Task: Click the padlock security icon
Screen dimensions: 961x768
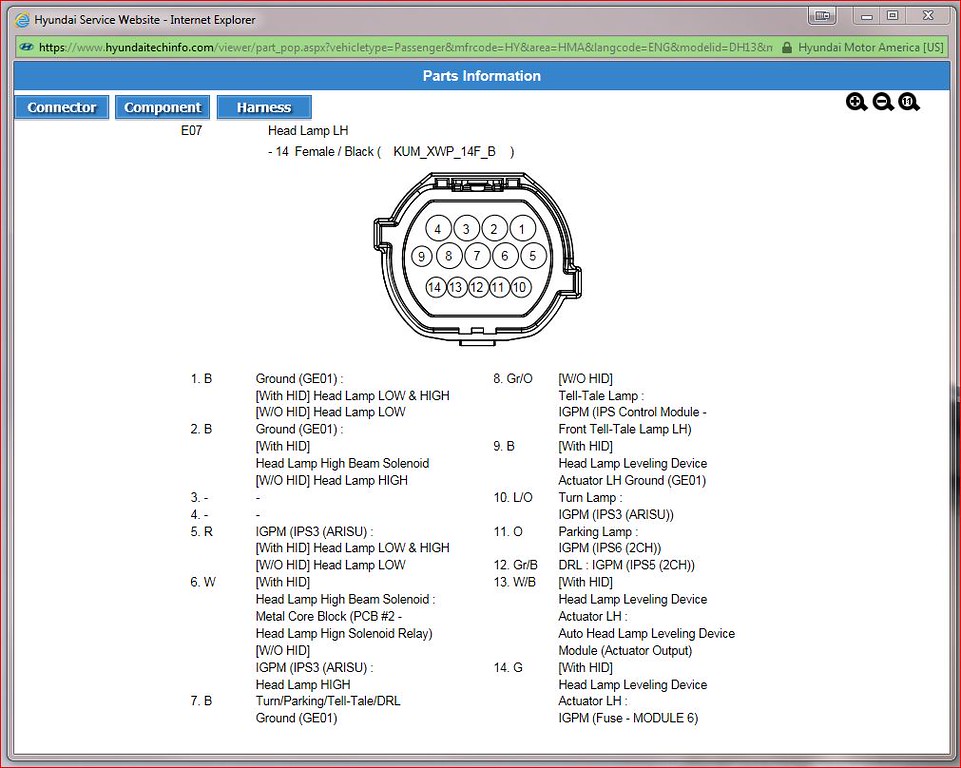Action: pos(787,47)
